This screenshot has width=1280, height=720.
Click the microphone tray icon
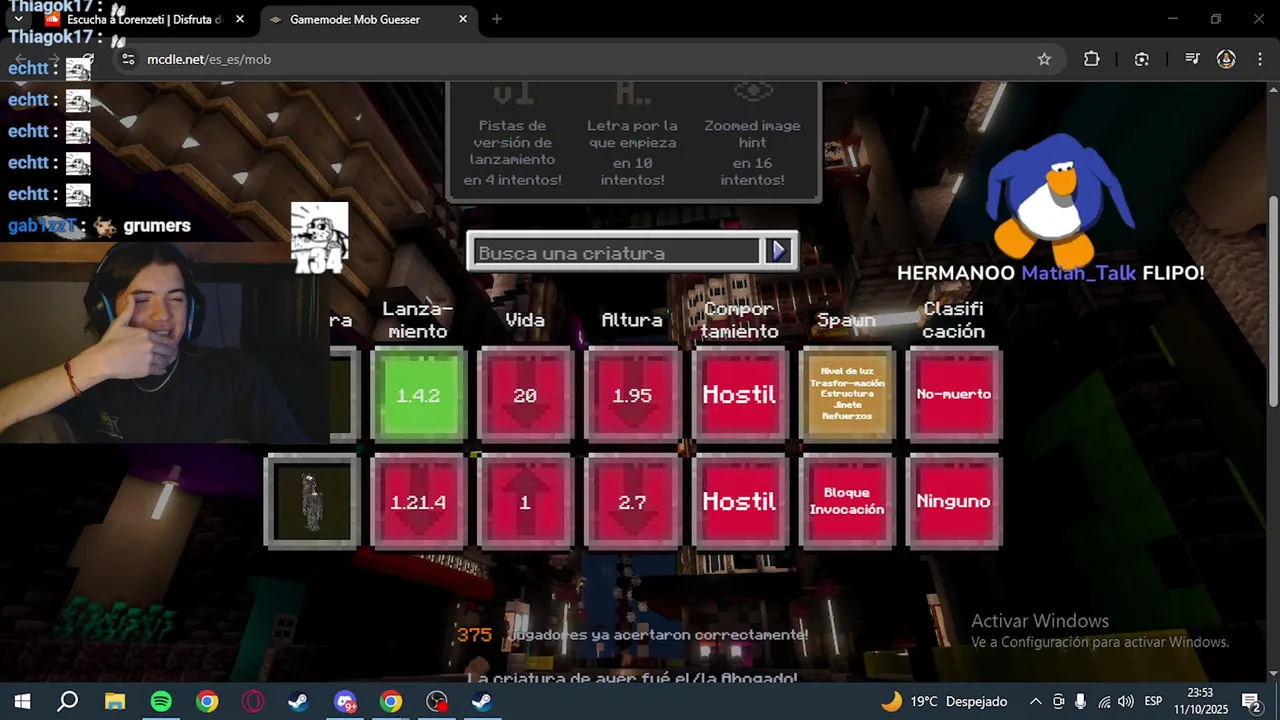pyautogui.click(x=1081, y=701)
